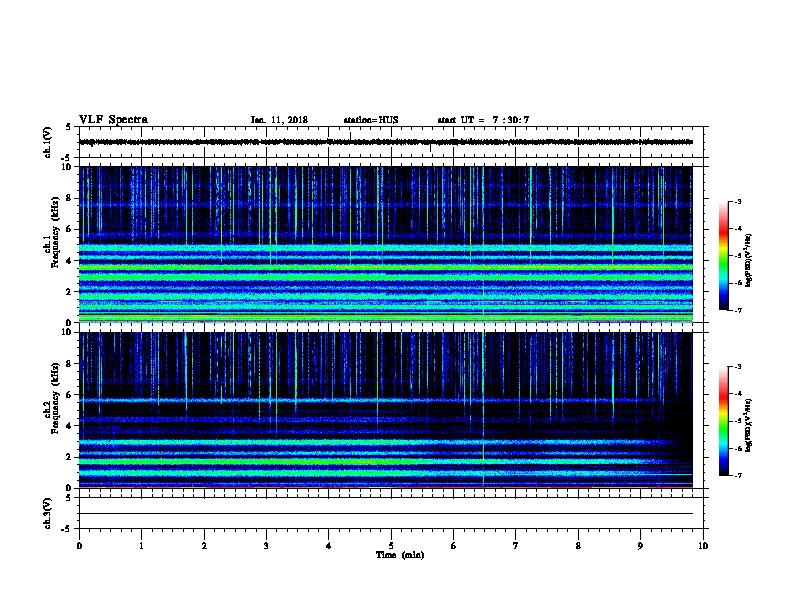Click the ch.2 spectrogram color scale bar
This screenshot has height=612, width=792.
(x=723, y=421)
